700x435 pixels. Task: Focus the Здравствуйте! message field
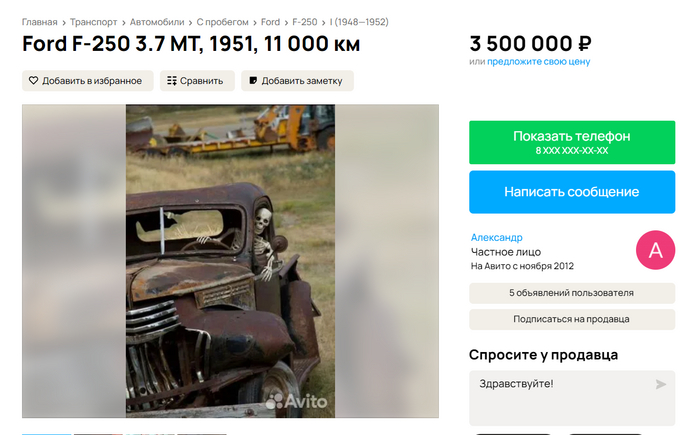(x=572, y=397)
